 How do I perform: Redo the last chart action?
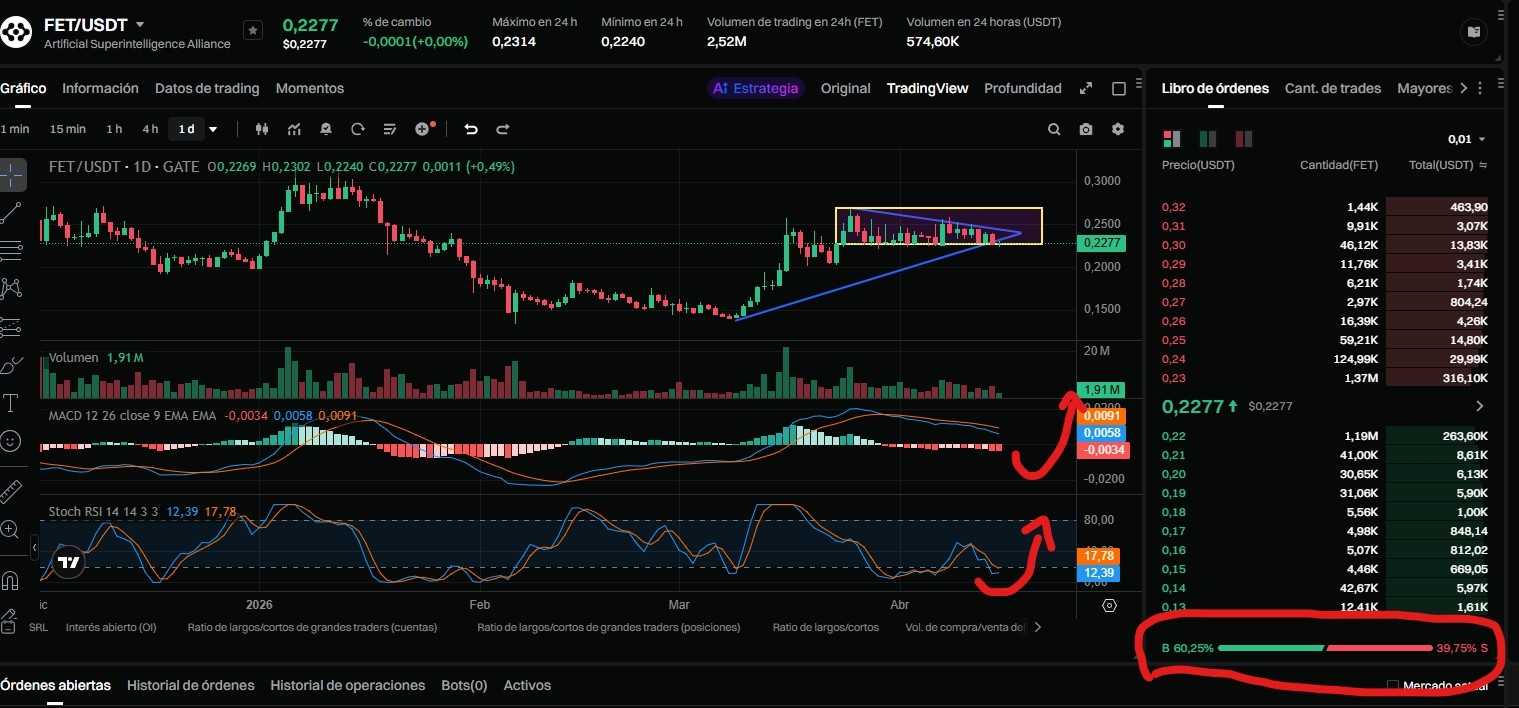pyautogui.click(x=503, y=129)
